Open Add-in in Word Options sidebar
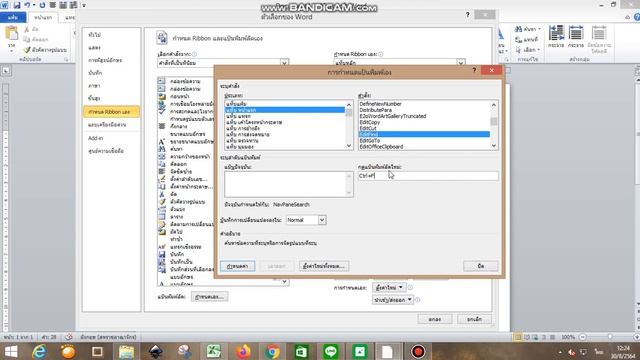 (x=96, y=138)
